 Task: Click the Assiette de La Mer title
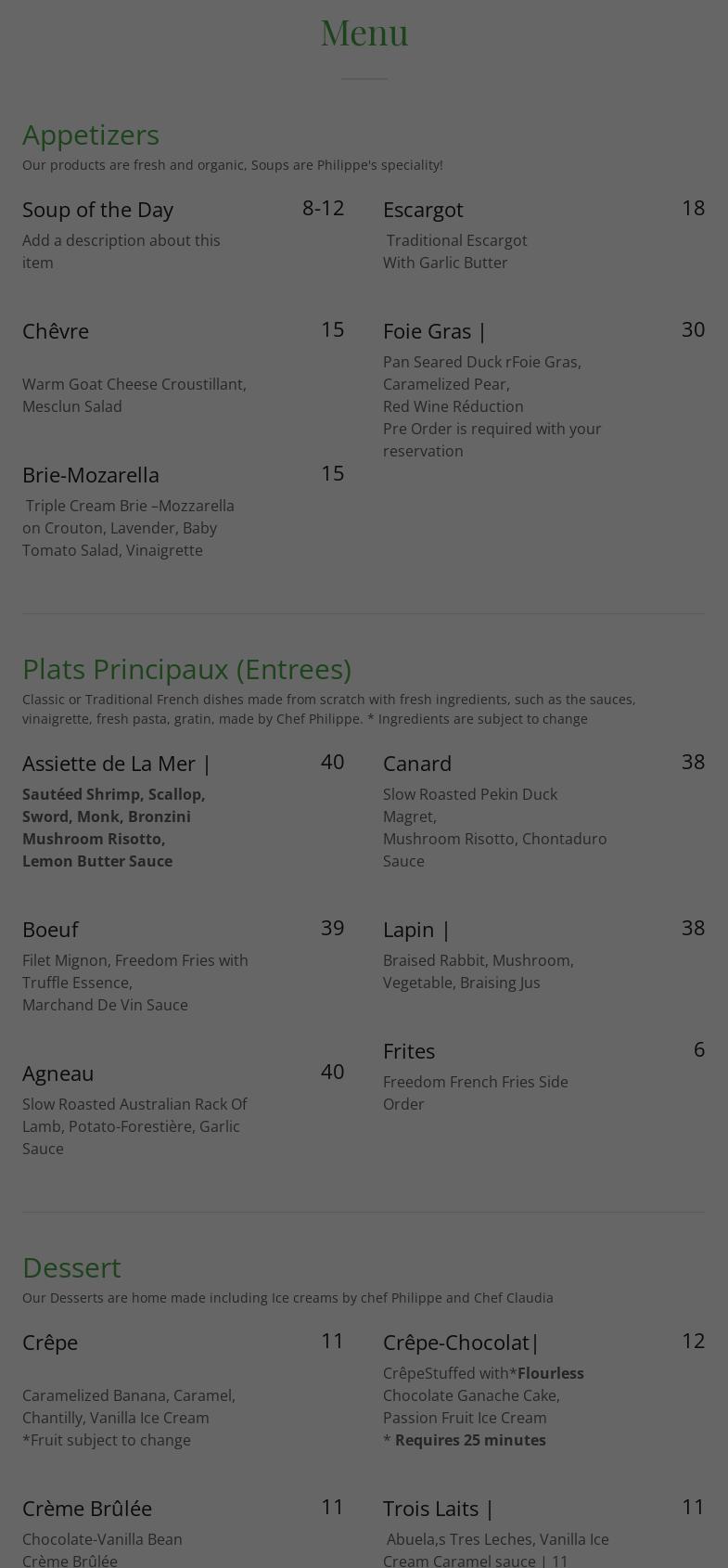pos(116,764)
